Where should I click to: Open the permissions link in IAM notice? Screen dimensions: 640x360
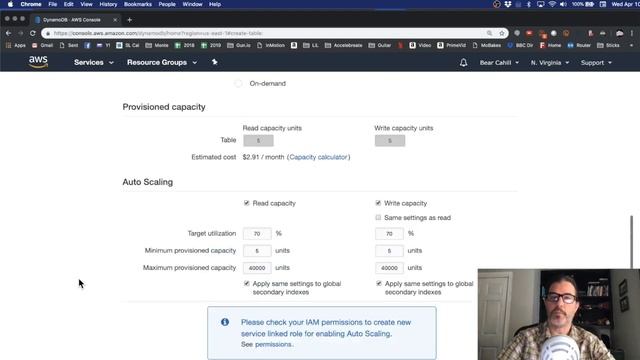[x=273, y=344]
